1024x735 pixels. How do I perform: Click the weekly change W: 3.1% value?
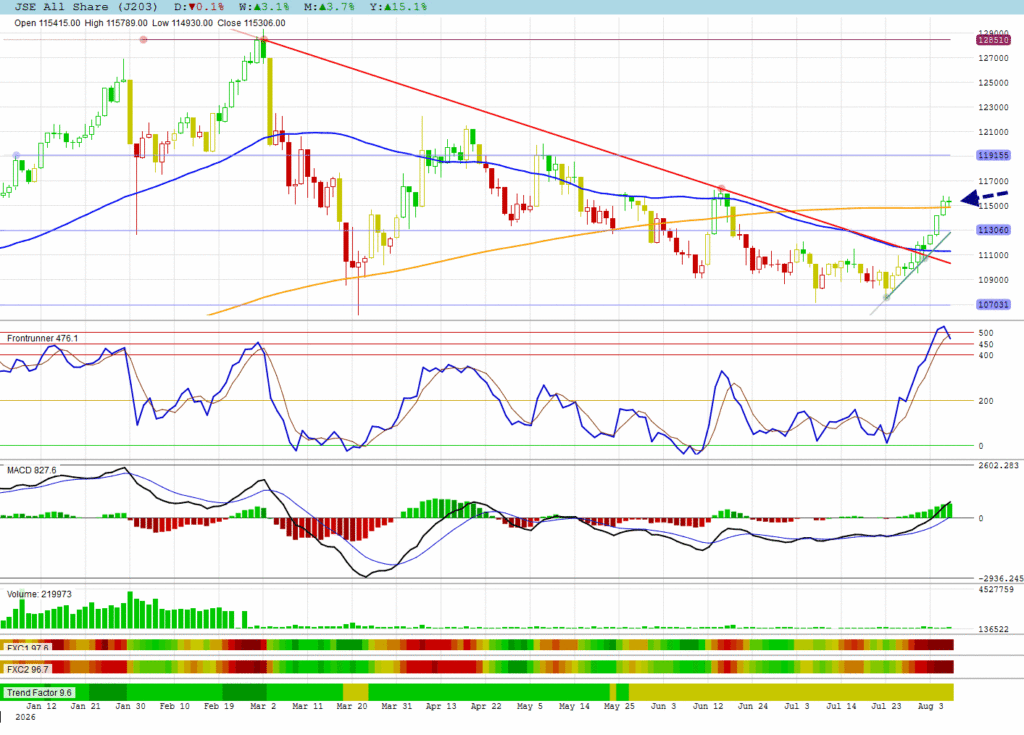[x=264, y=7]
